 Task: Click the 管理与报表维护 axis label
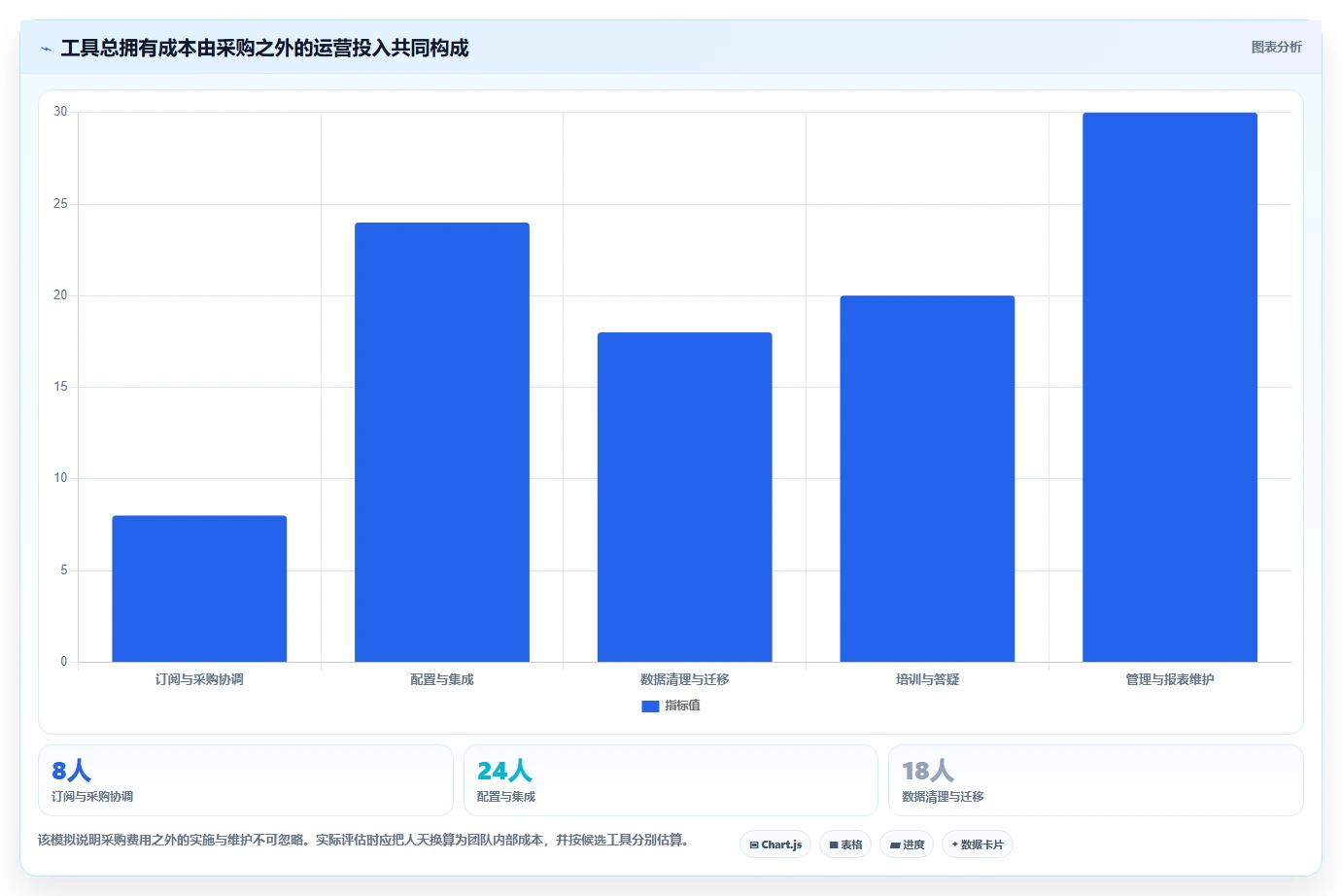point(1170,679)
